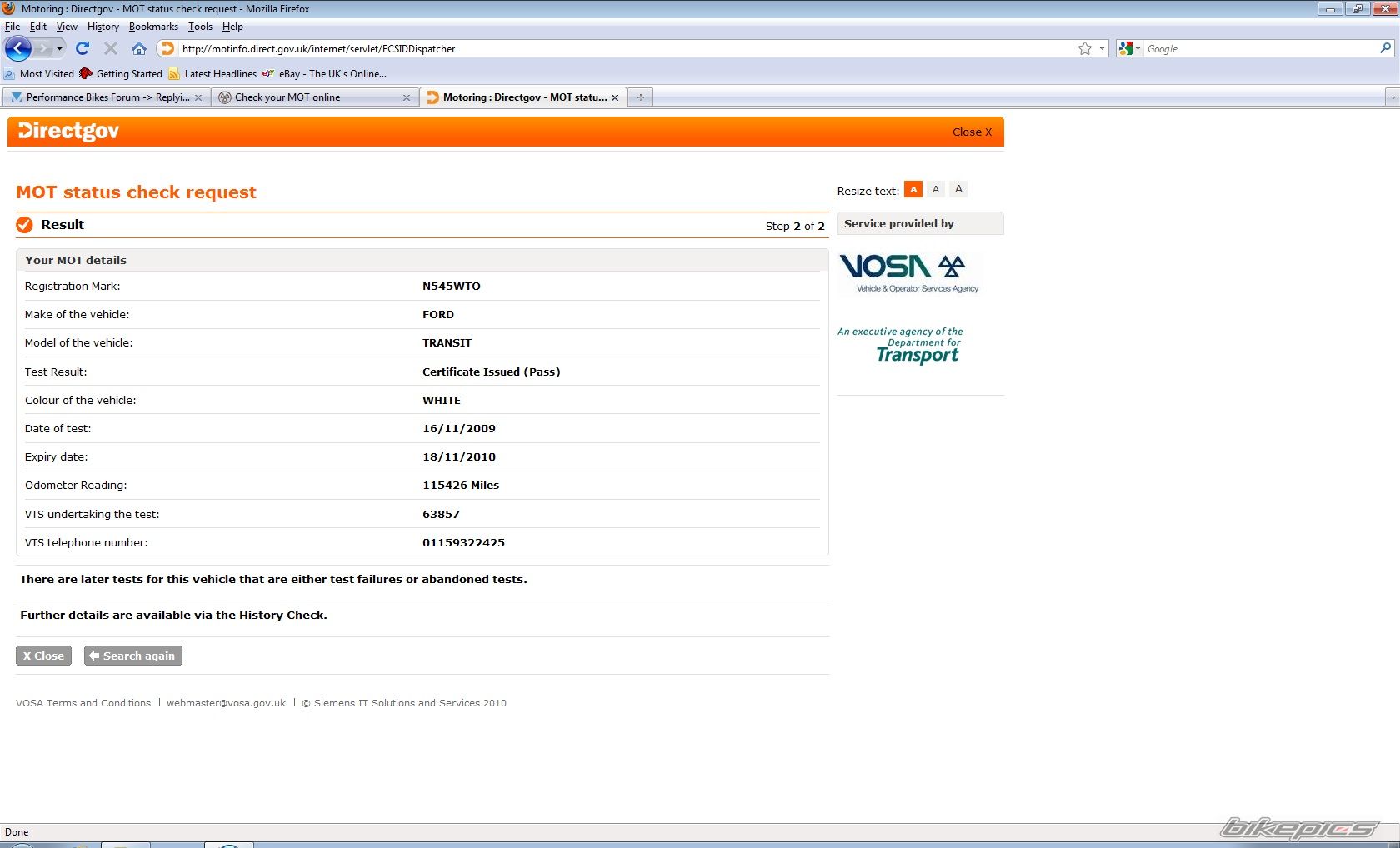Click the bookmark star in address bar
This screenshot has height=848, width=1400.
click(1084, 49)
